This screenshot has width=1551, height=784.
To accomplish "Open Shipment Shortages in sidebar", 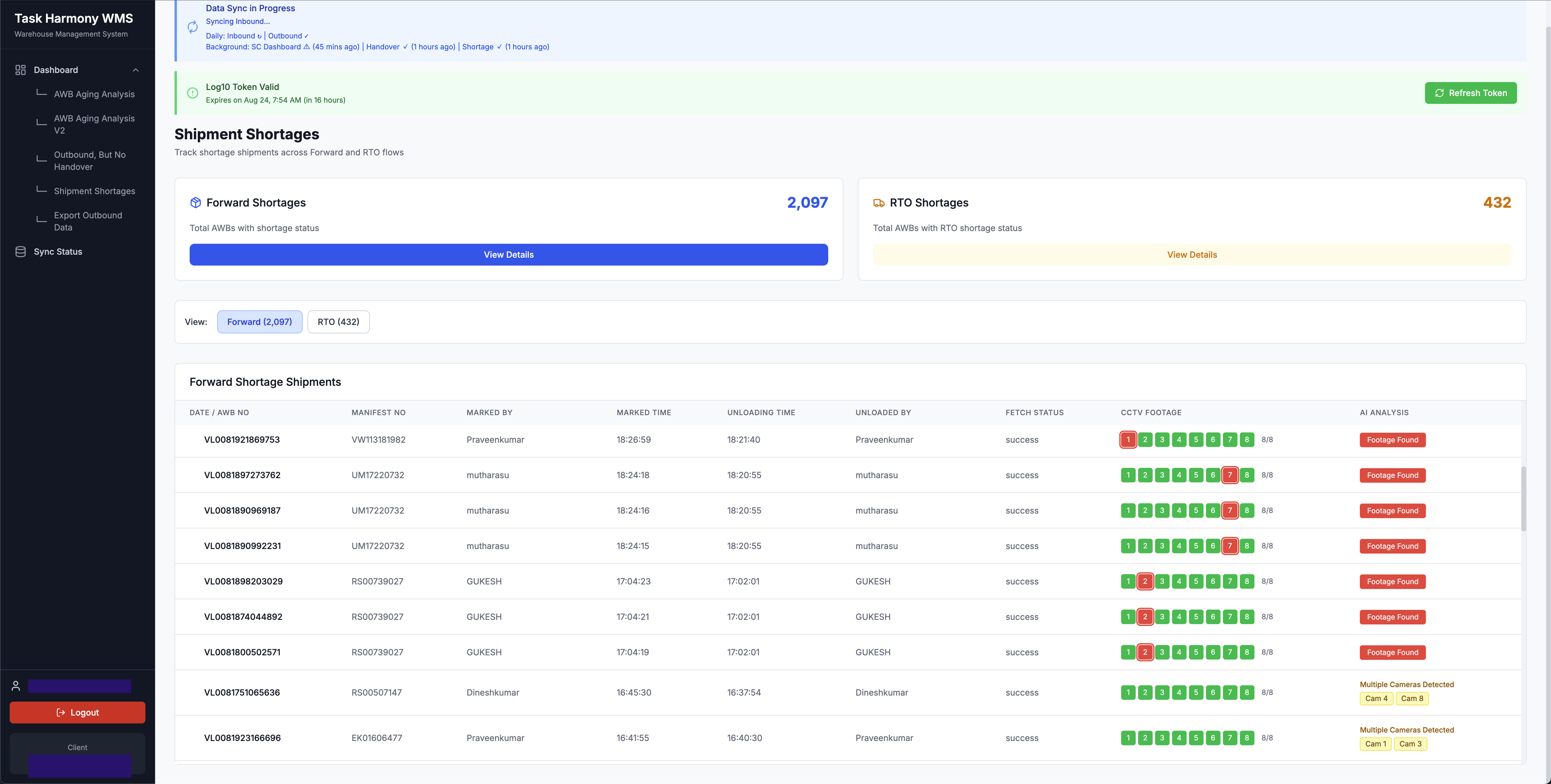I will pos(95,191).
